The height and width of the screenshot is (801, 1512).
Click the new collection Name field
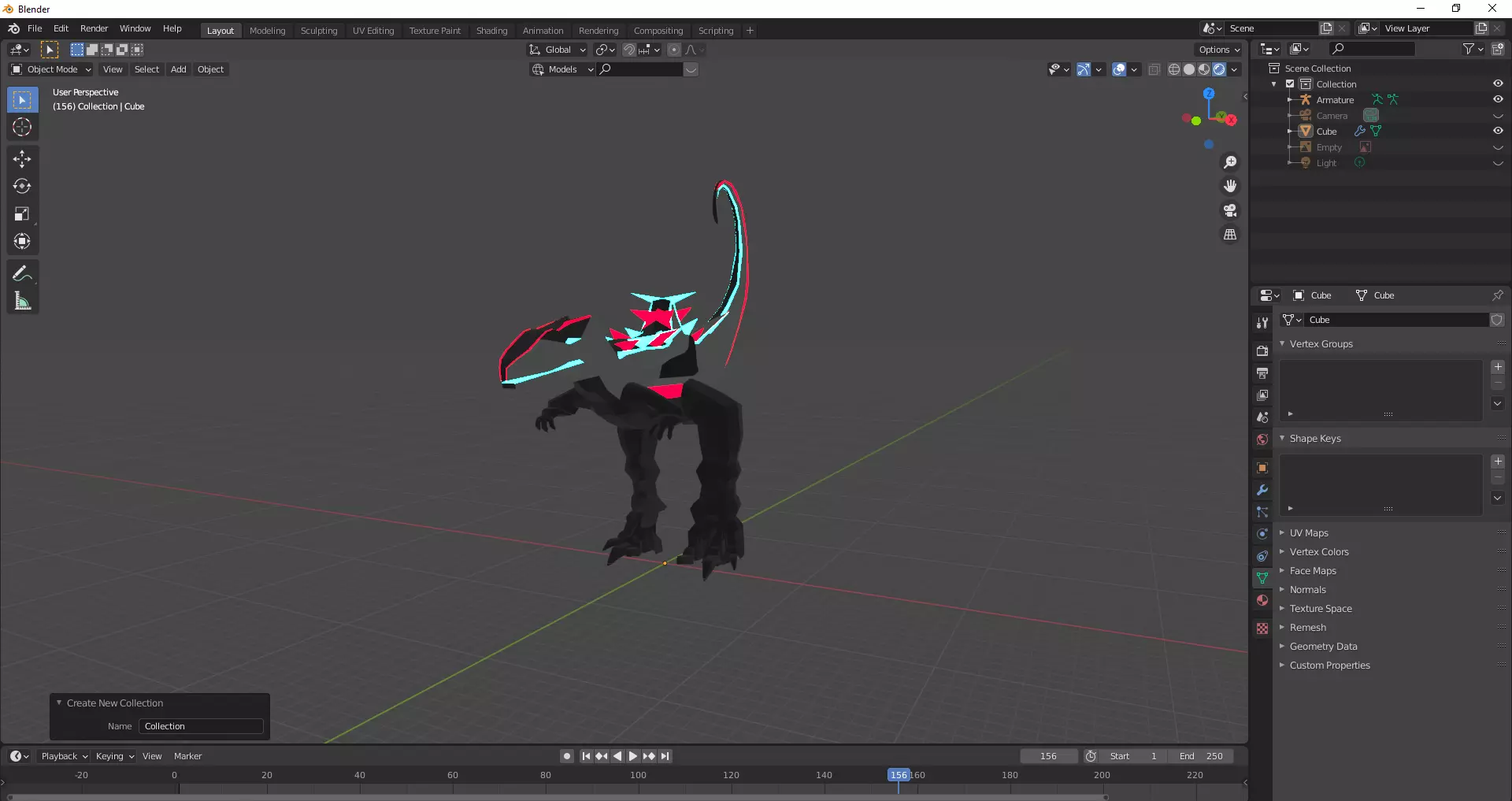pyautogui.click(x=201, y=726)
